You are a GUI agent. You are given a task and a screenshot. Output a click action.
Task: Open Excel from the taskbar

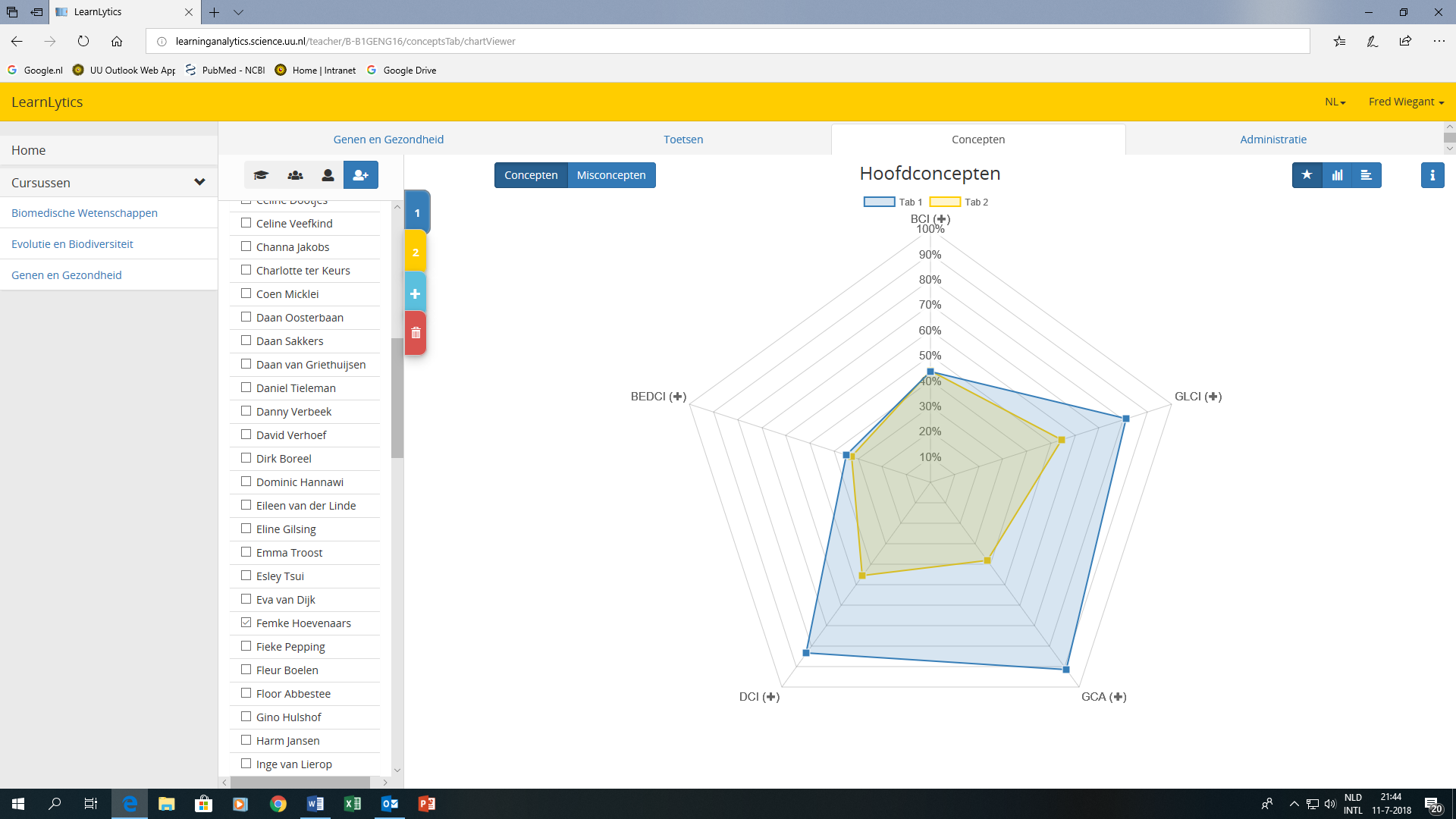coord(353,804)
